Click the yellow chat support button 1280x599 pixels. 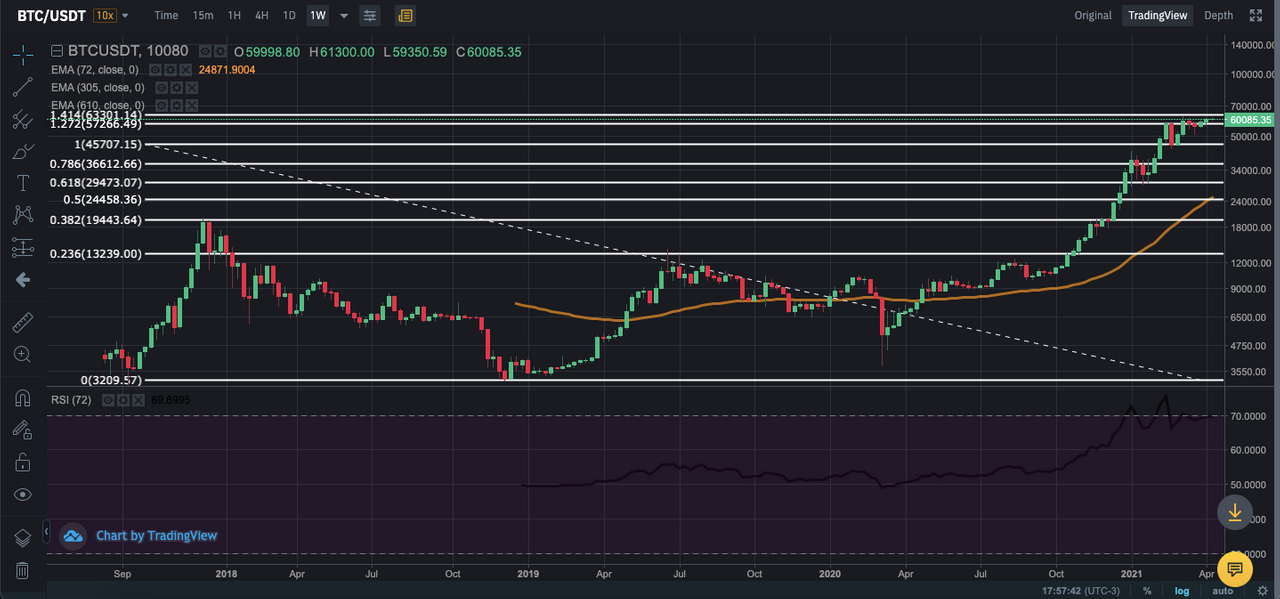pyautogui.click(x=1235, y=569)
